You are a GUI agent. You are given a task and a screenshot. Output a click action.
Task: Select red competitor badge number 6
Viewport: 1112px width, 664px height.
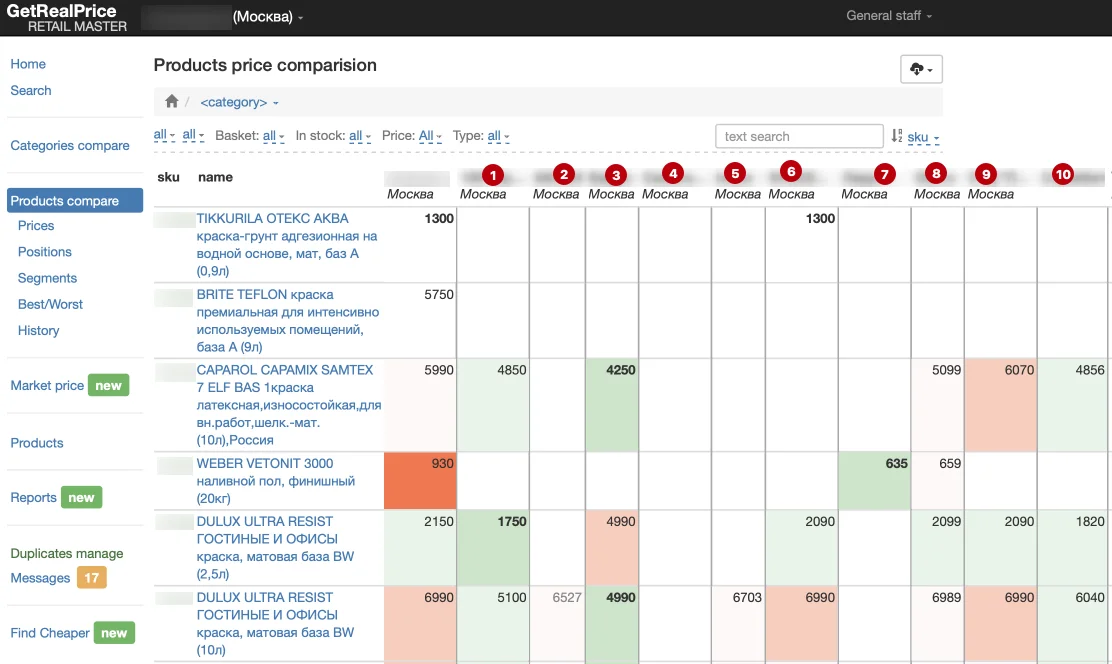pyautogui.click(x=790, y=170)
